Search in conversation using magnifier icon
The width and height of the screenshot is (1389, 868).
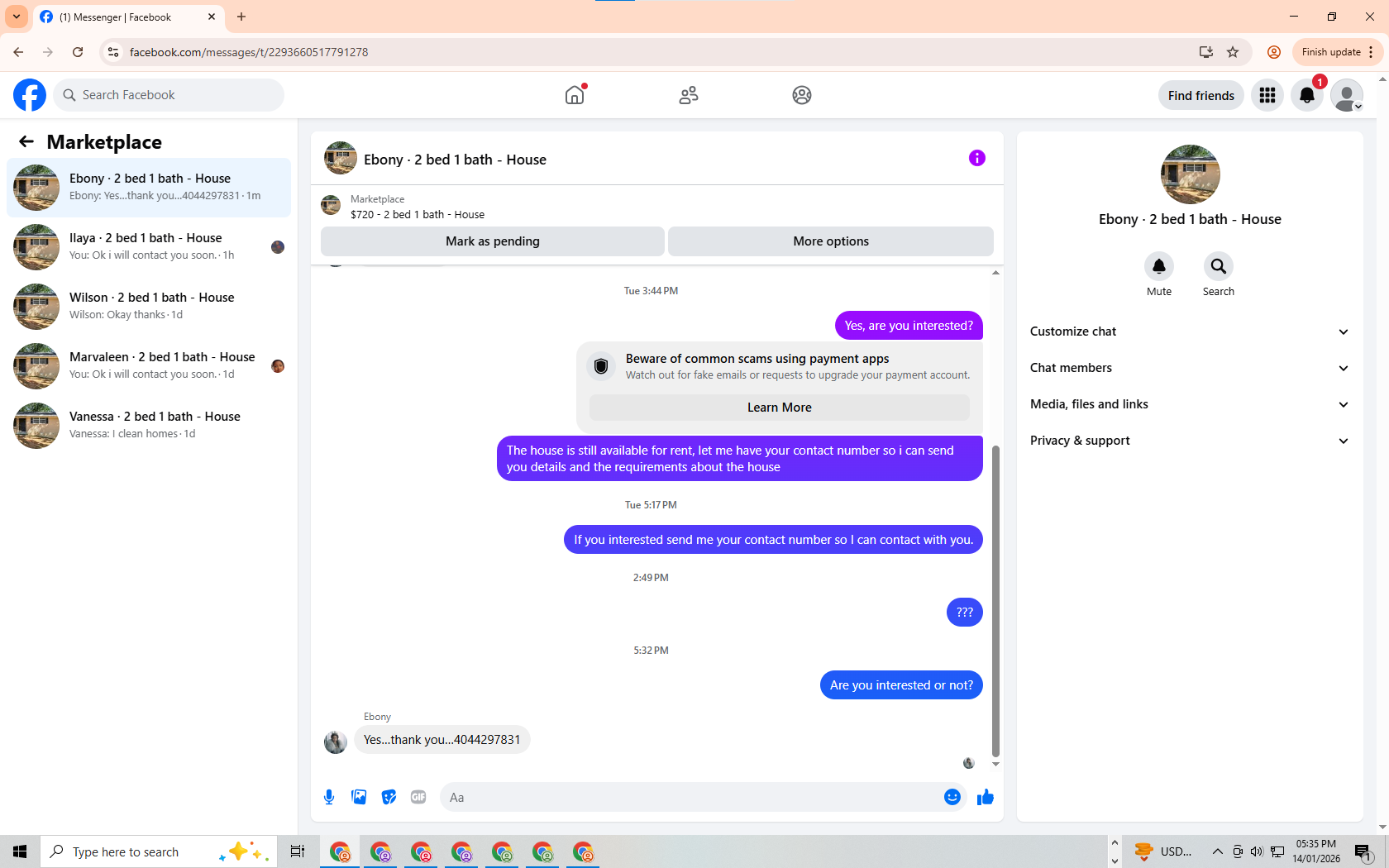(1219, 266)
